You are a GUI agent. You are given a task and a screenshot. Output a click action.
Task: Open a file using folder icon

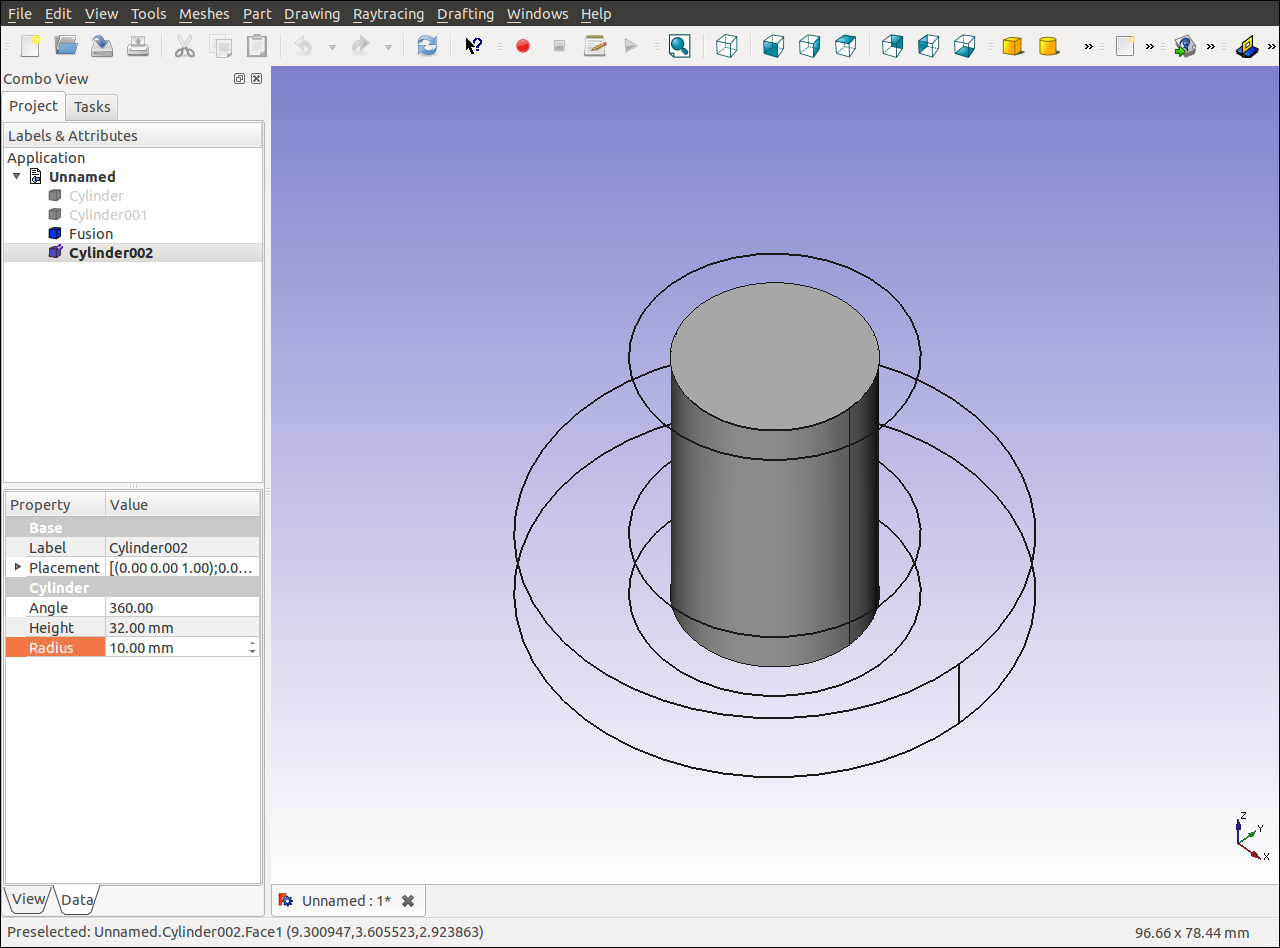pyautogui.click(x=66, y=46)
